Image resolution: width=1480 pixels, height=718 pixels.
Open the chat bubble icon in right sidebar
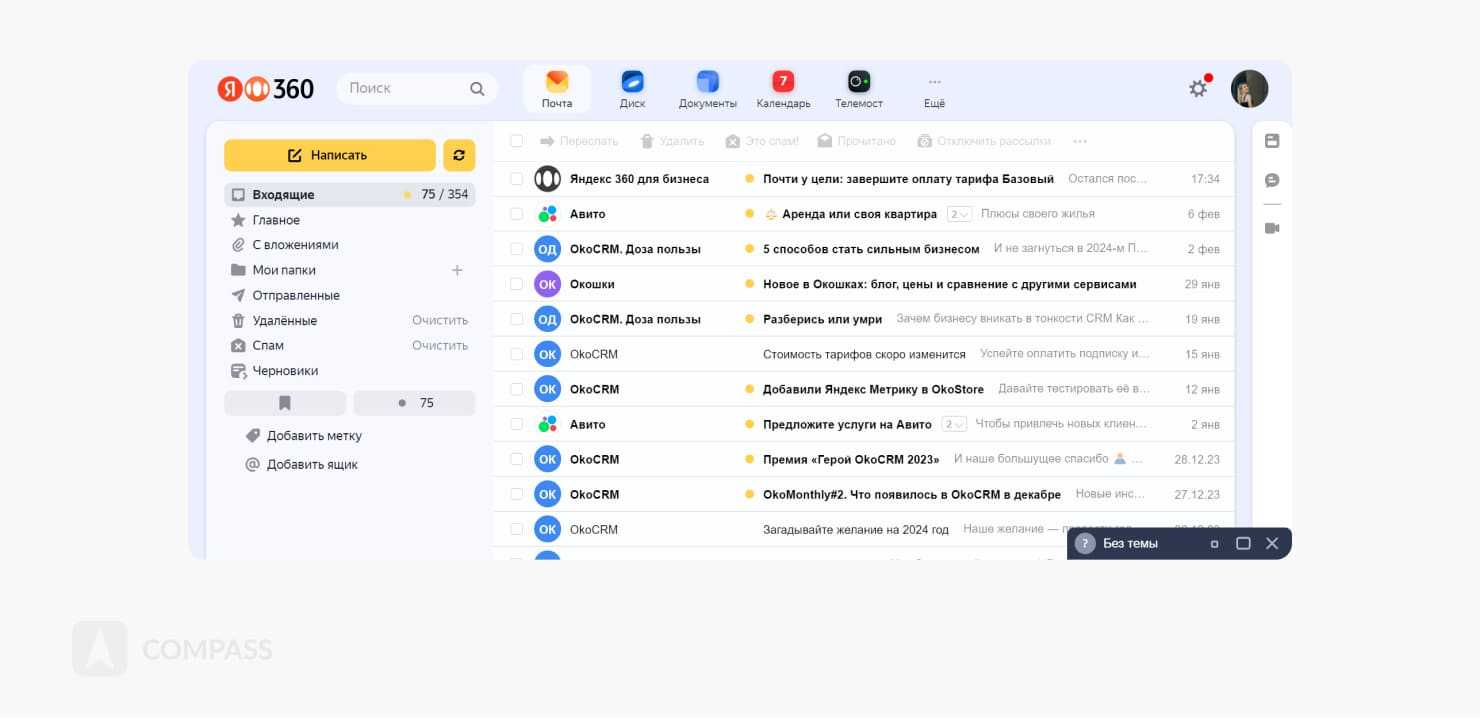tap(1272, 181)
